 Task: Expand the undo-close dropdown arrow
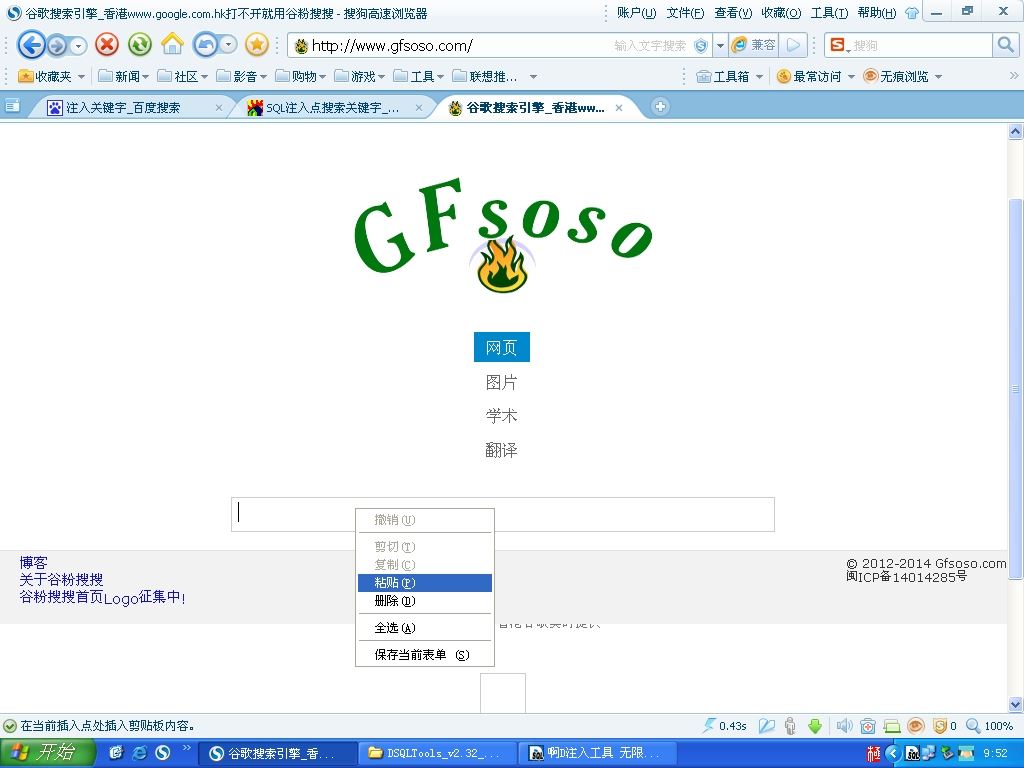(x=228, y=45)
